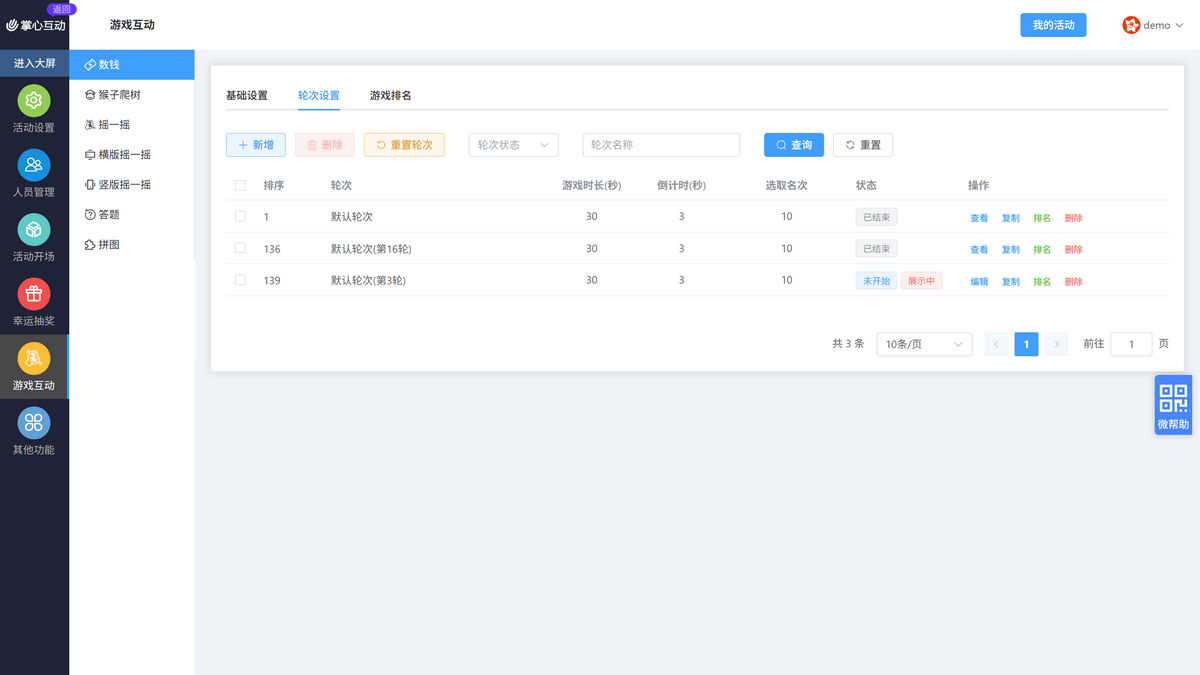Click 编辑 for 默认轮次(第3轮)
1200x675 pixels.
pyautogui.click(x=979, y=282)
